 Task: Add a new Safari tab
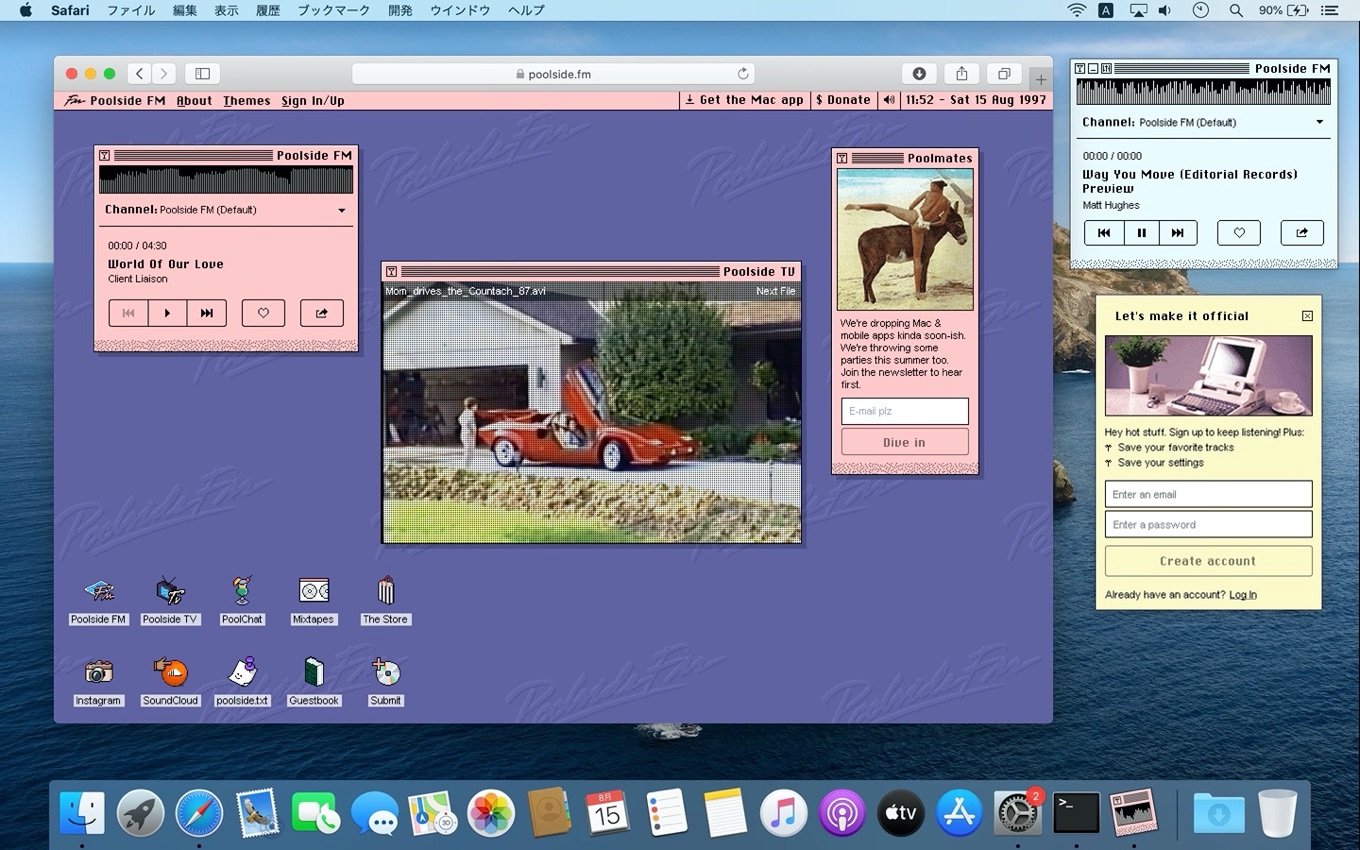click(x=1040, y=79)
